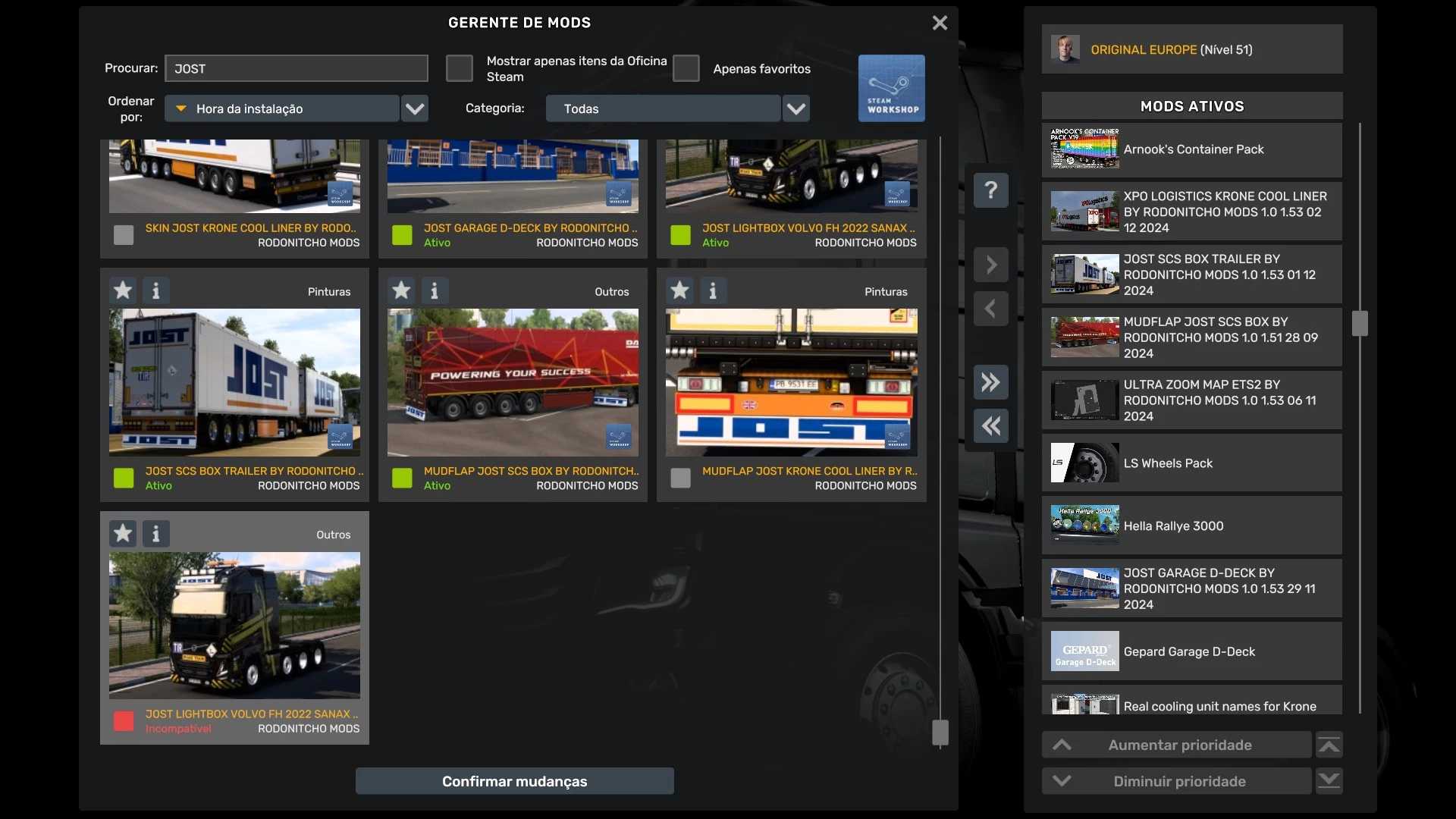Select 'Real cooling unit names for Krone' mod
1456x819 pixels.
(1192, 701)
